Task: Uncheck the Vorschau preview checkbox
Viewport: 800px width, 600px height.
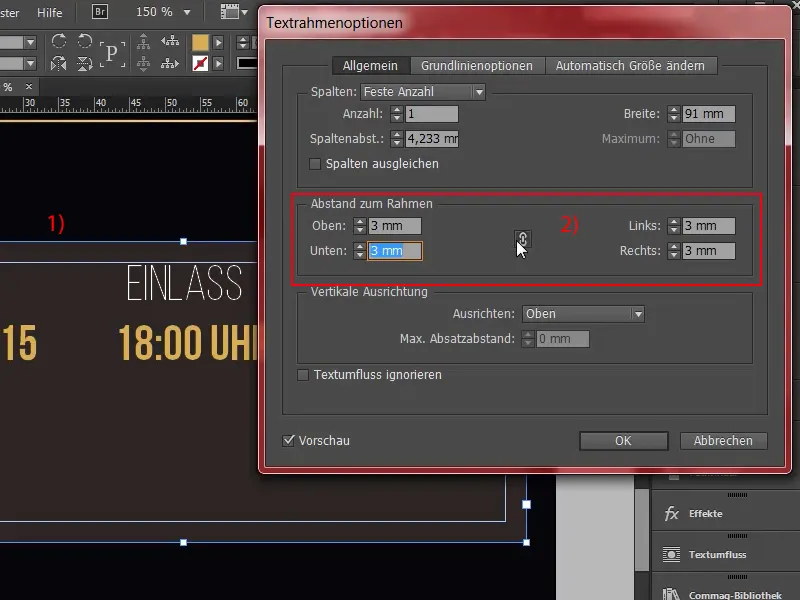Action: [289, 440]
